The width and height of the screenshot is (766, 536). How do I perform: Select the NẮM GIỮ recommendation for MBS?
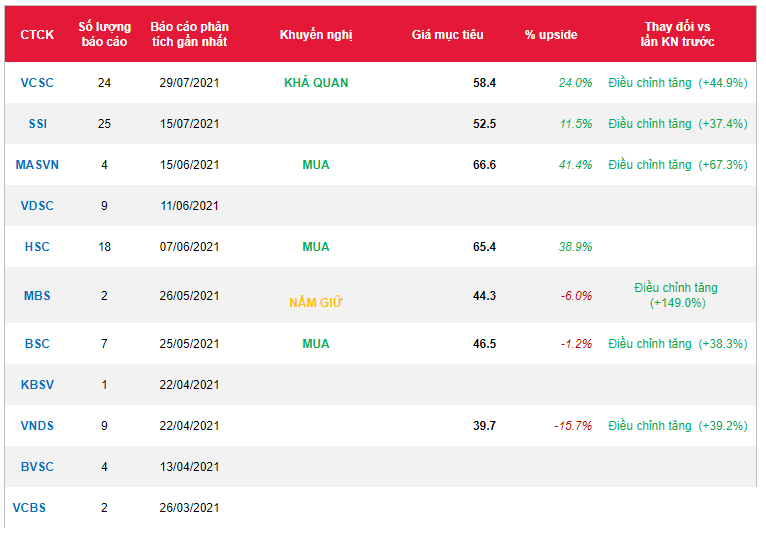[316, 301]
